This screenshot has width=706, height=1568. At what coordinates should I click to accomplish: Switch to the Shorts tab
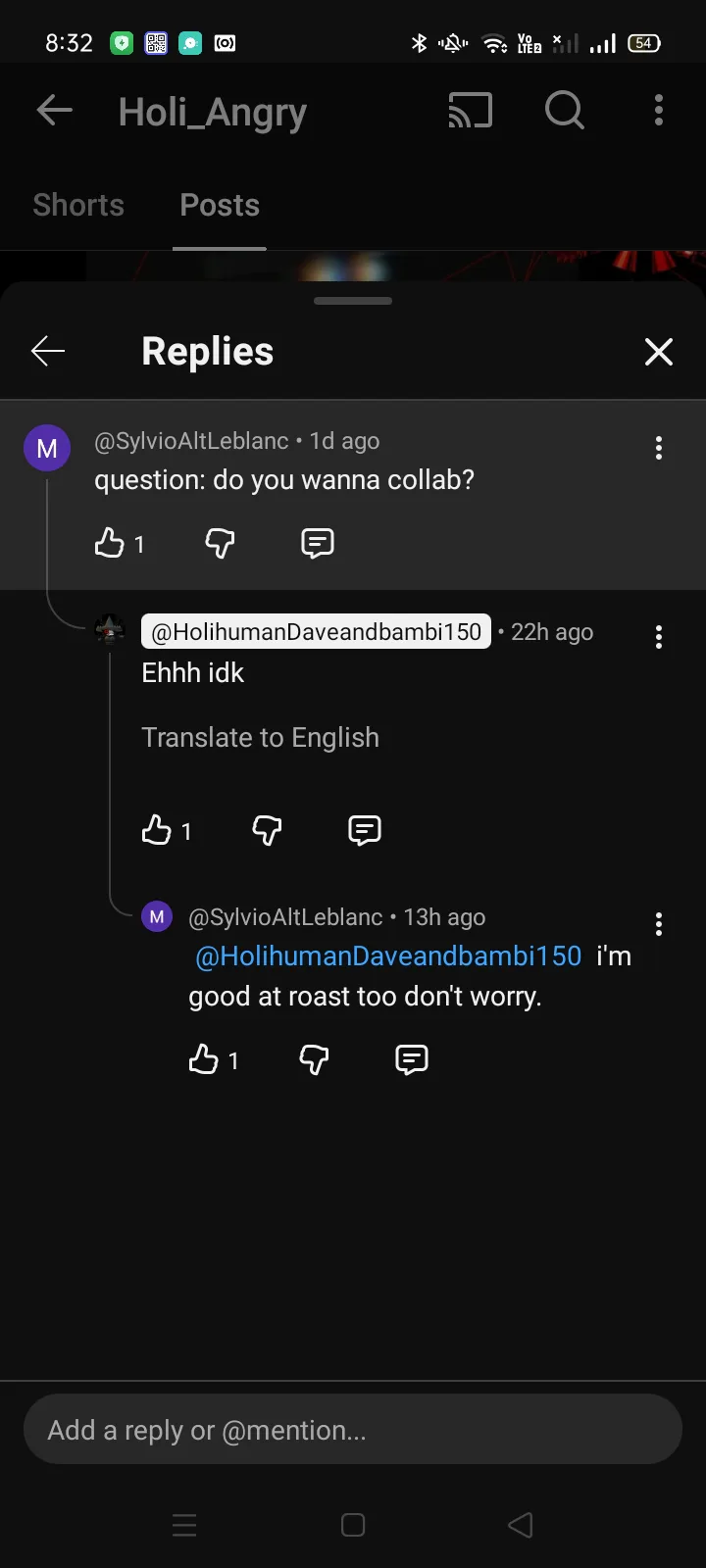pyautogui.click(x=78, y=205)
